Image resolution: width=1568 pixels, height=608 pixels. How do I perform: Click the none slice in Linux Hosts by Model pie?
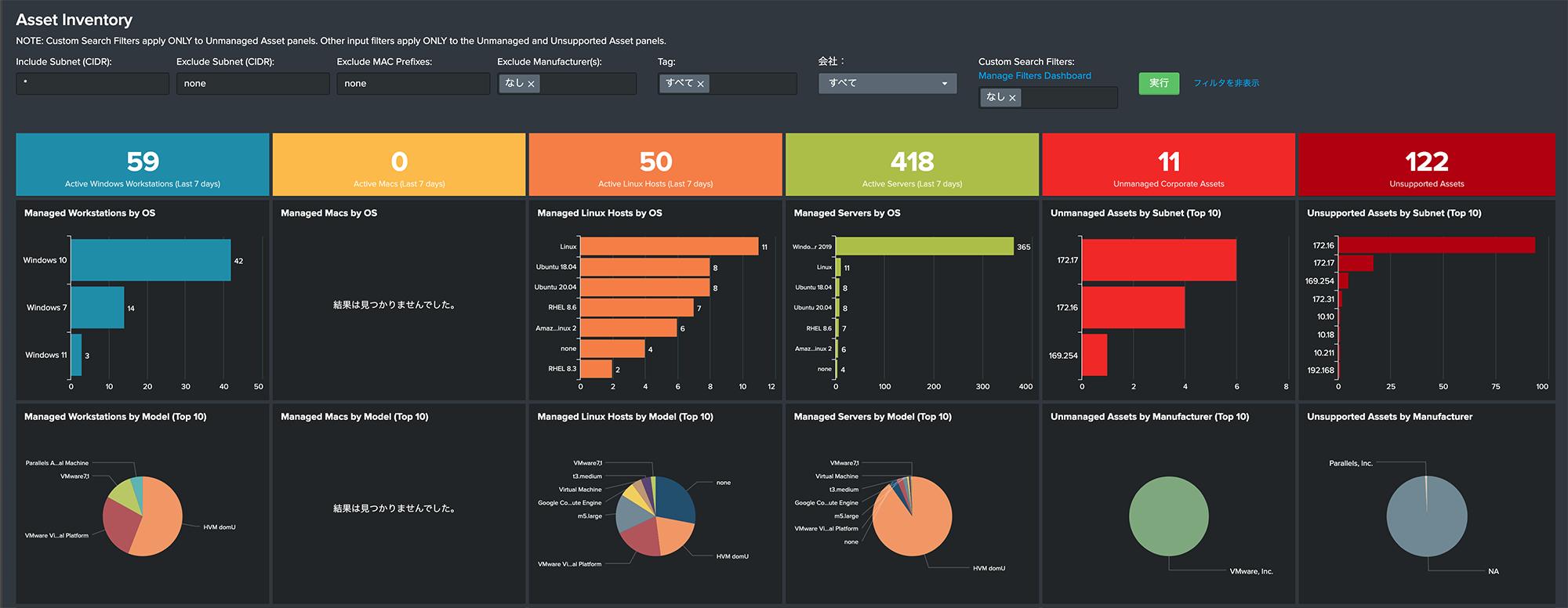676,499
